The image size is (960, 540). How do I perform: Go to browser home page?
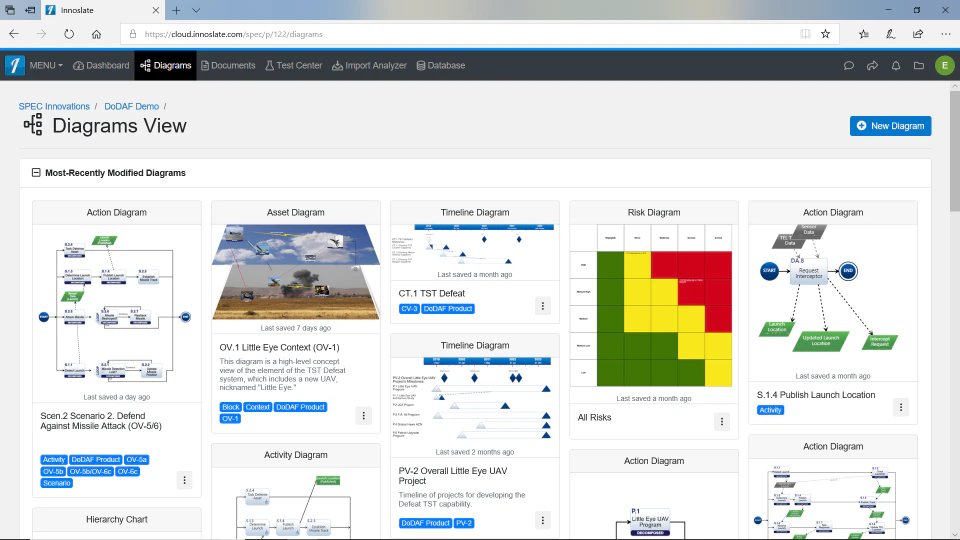pyautogui.click(x=96, y=34)
